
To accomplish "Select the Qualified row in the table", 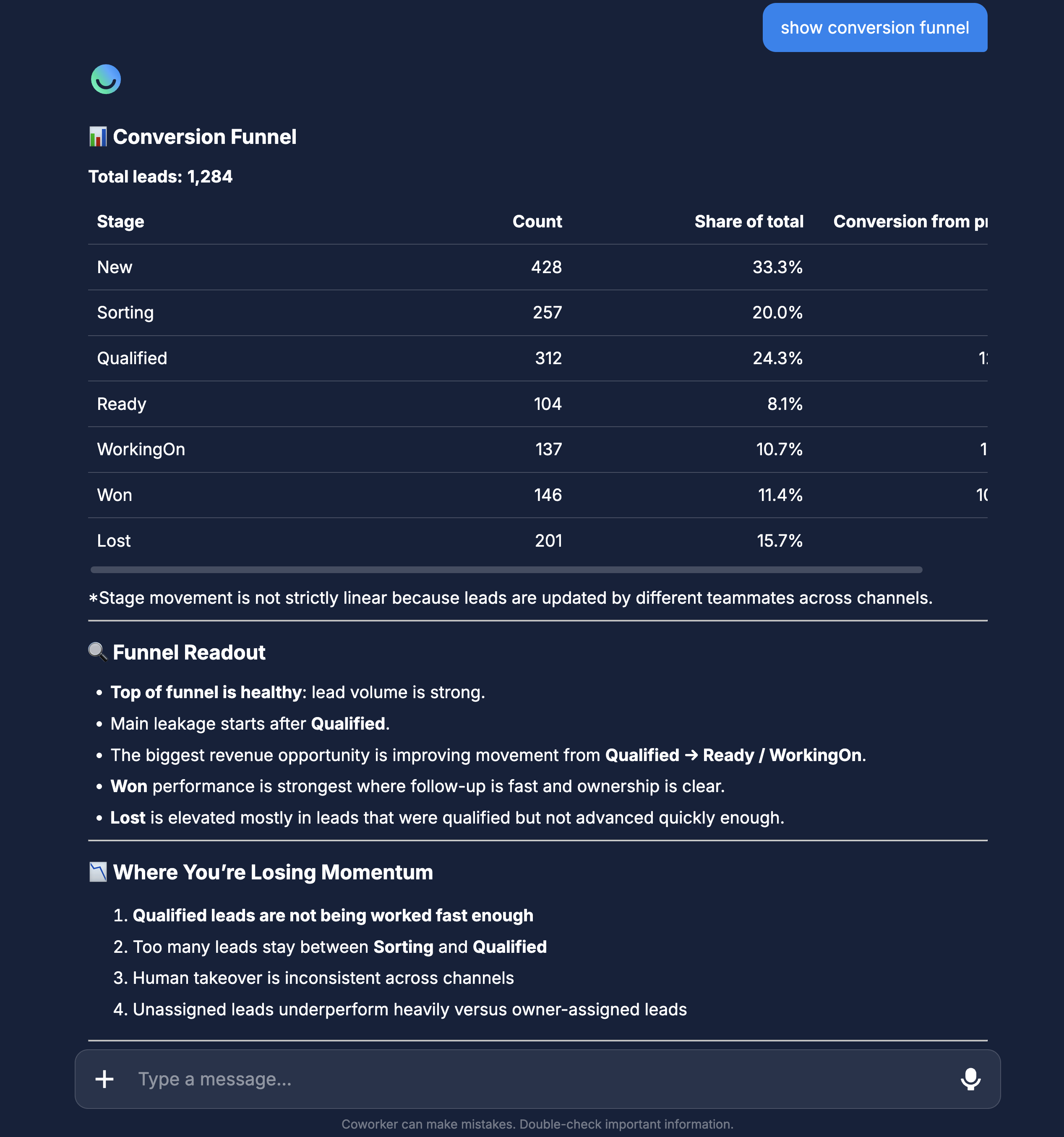I will pyautogui.click(x=538, y=358).
